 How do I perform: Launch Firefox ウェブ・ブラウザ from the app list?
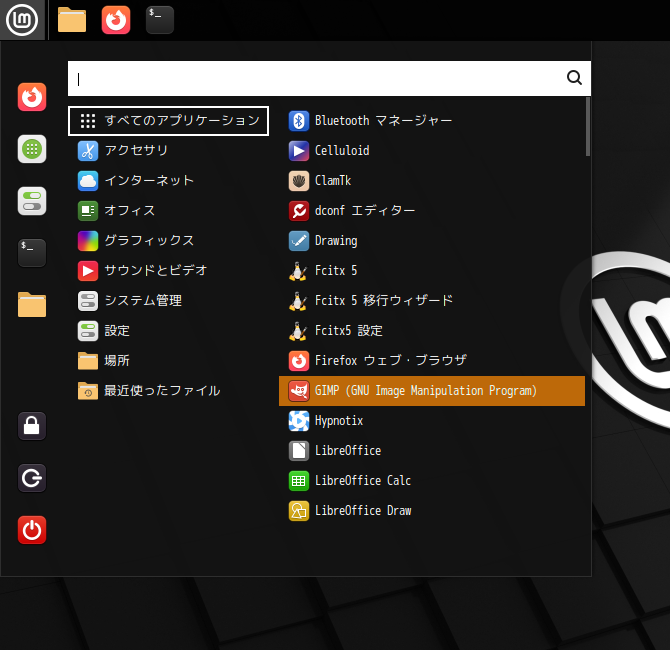click(432, 361)
